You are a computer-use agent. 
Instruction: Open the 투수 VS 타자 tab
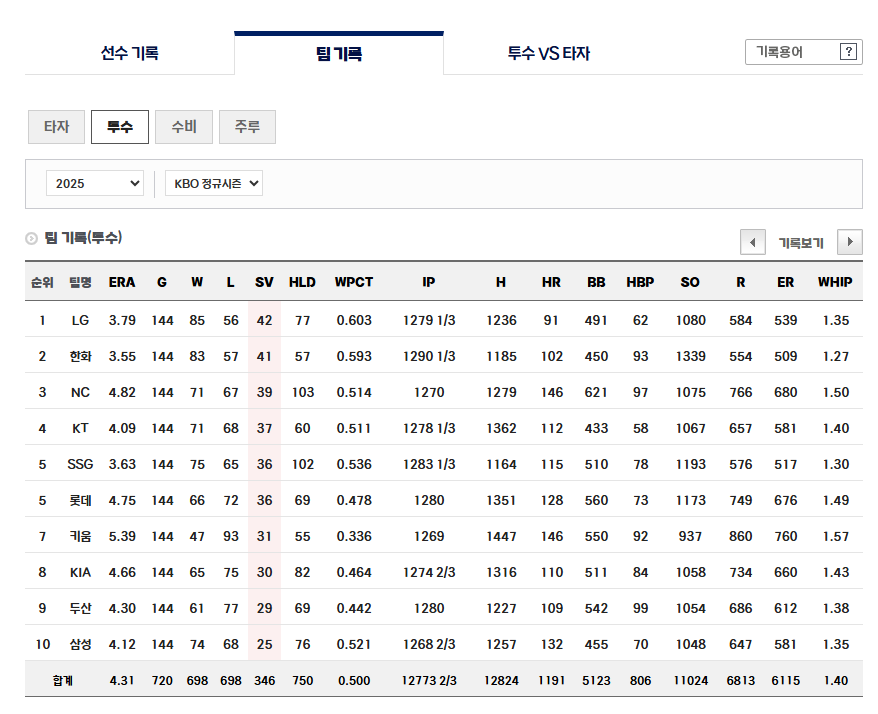pyautogui.click(x=548, y=53)
